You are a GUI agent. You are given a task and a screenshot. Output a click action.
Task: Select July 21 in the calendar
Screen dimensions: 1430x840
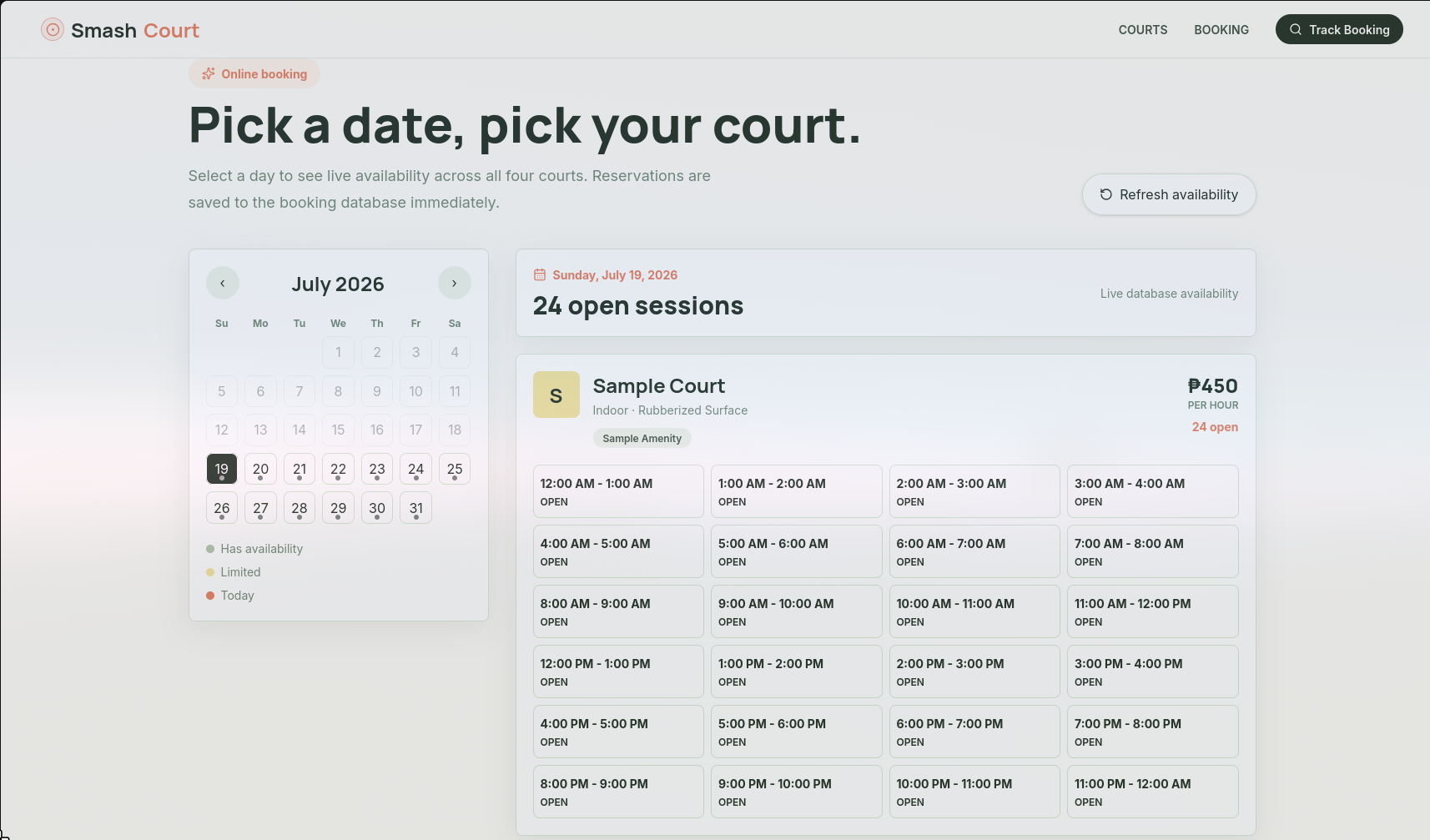(300, 469)
